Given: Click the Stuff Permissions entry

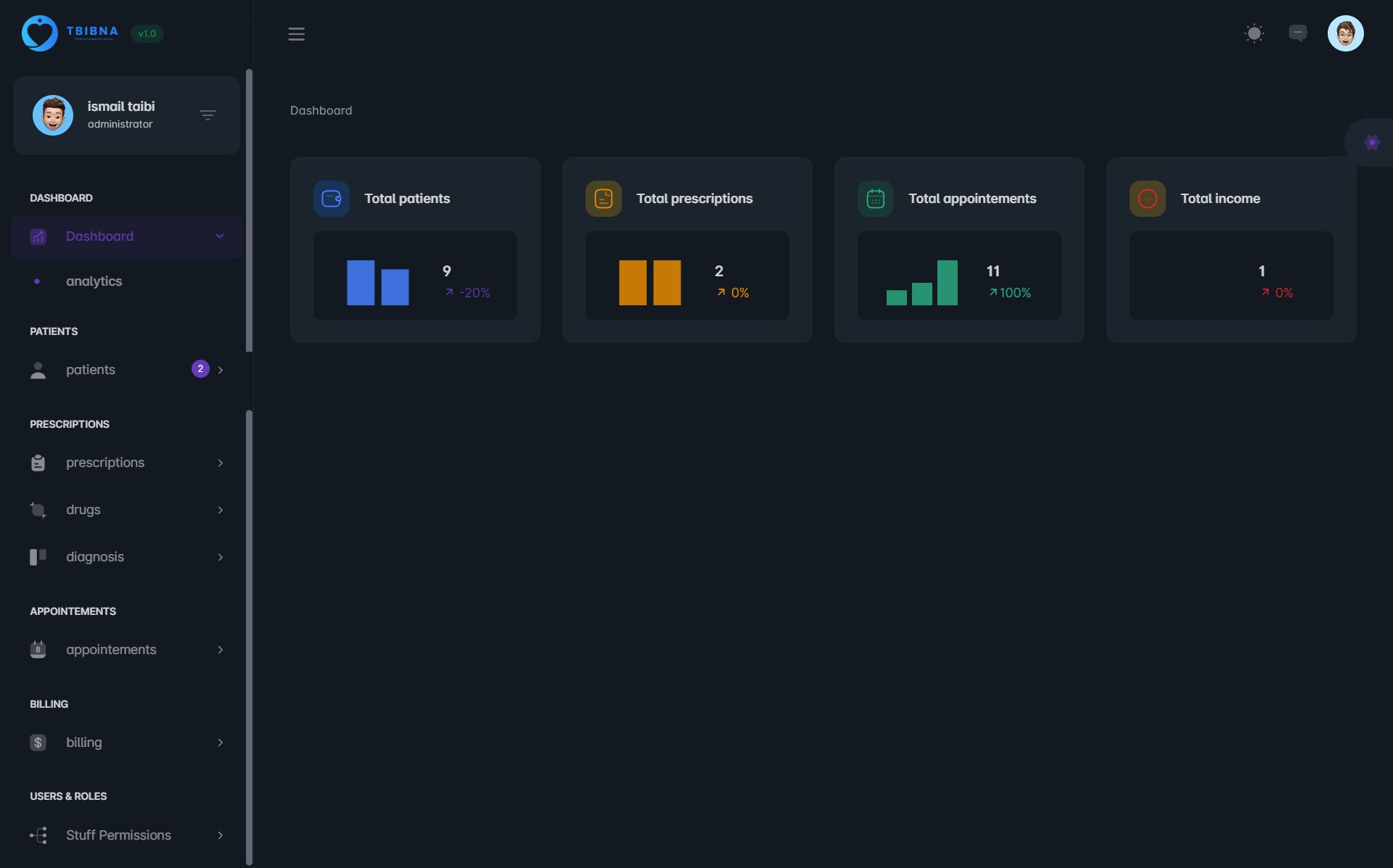Looking at the screenshot, I should click(118, 835).
